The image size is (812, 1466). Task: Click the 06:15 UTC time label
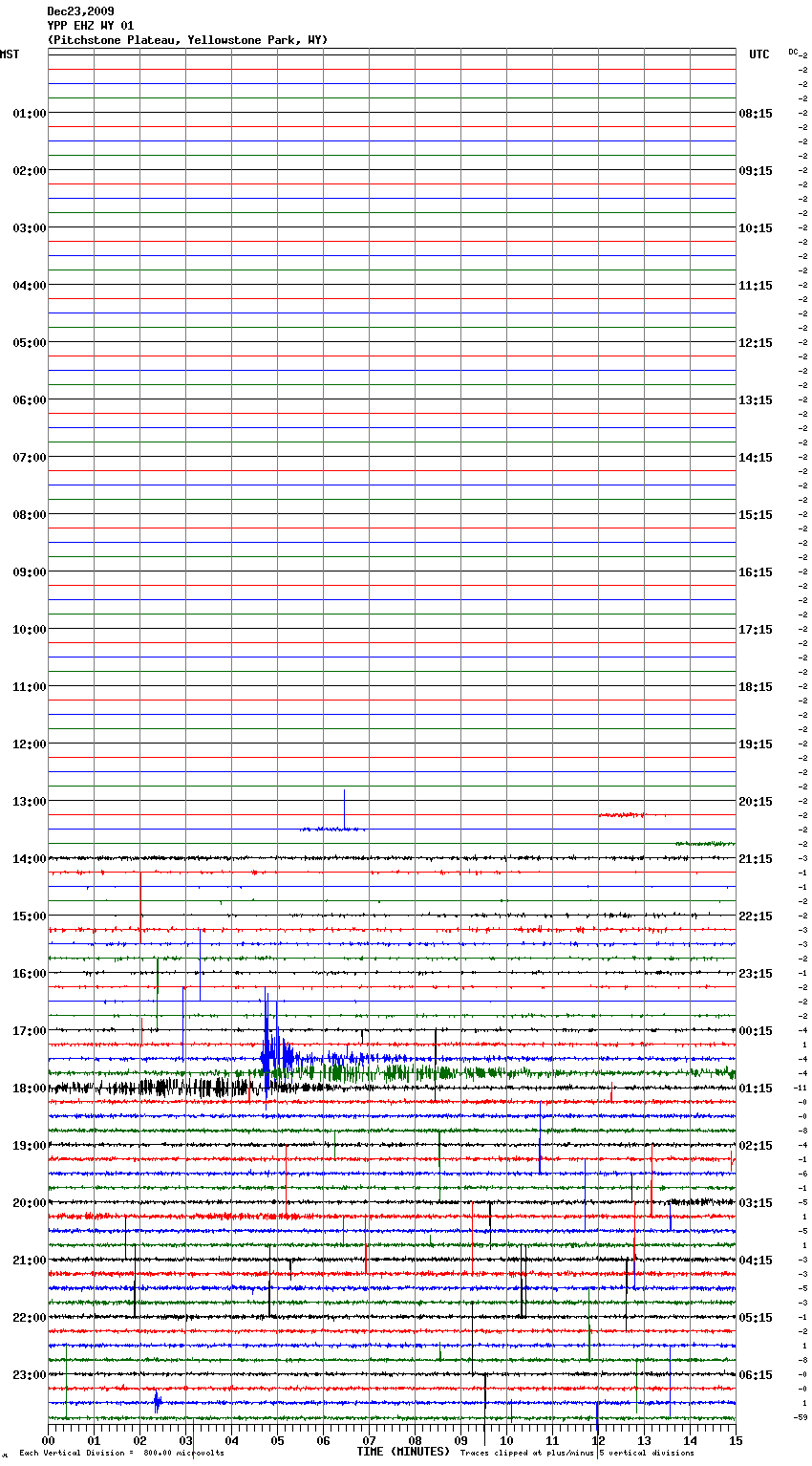tap(756, 1375)
